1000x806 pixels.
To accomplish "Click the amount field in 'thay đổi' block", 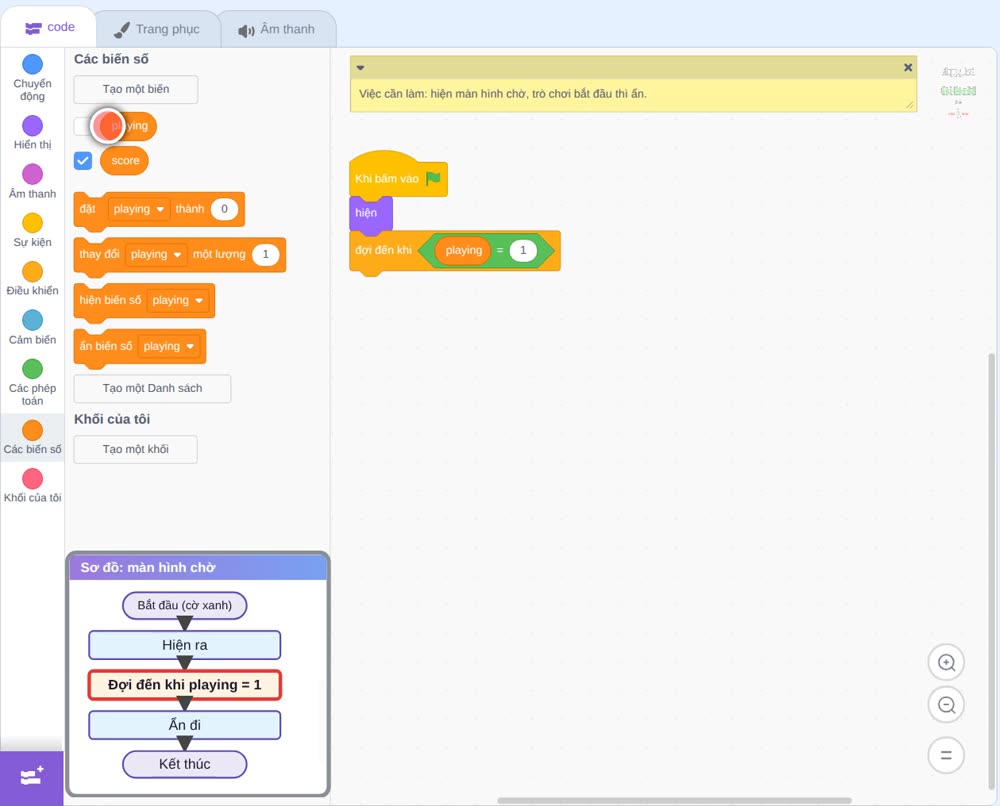I will [x=266, y=254].
